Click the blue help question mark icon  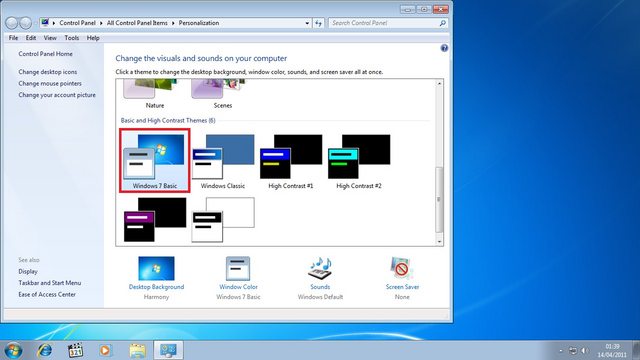point(444,48)
